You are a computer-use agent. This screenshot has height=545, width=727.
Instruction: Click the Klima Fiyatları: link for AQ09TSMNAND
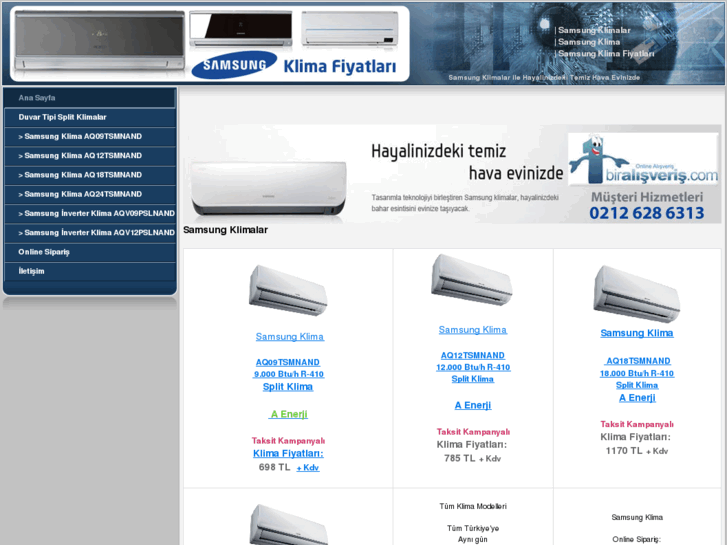288,454
